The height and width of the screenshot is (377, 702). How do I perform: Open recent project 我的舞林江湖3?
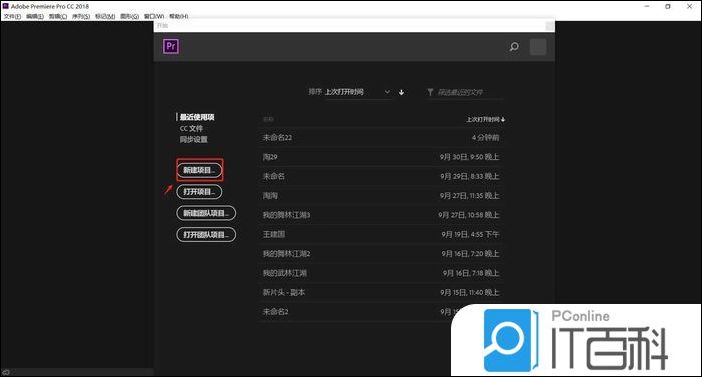click(x=381, y=215)
